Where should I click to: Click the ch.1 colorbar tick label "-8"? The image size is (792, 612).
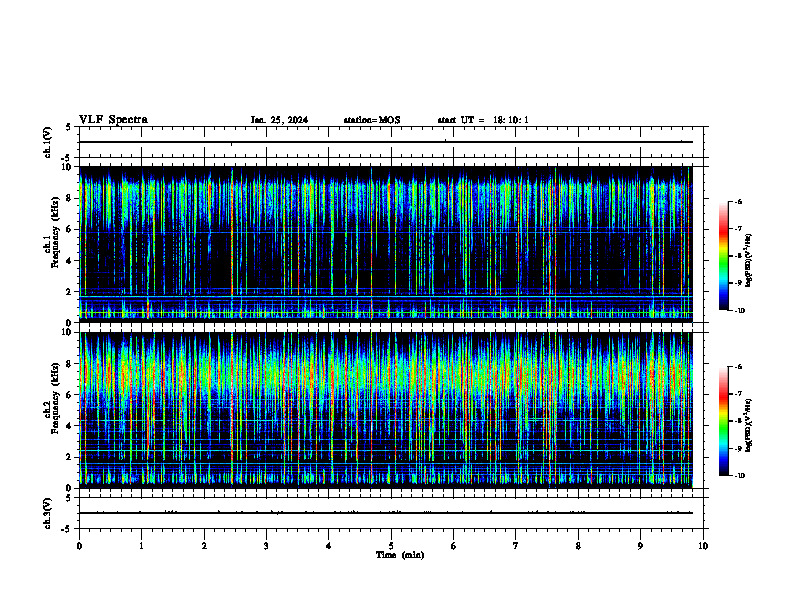point(738,256)
